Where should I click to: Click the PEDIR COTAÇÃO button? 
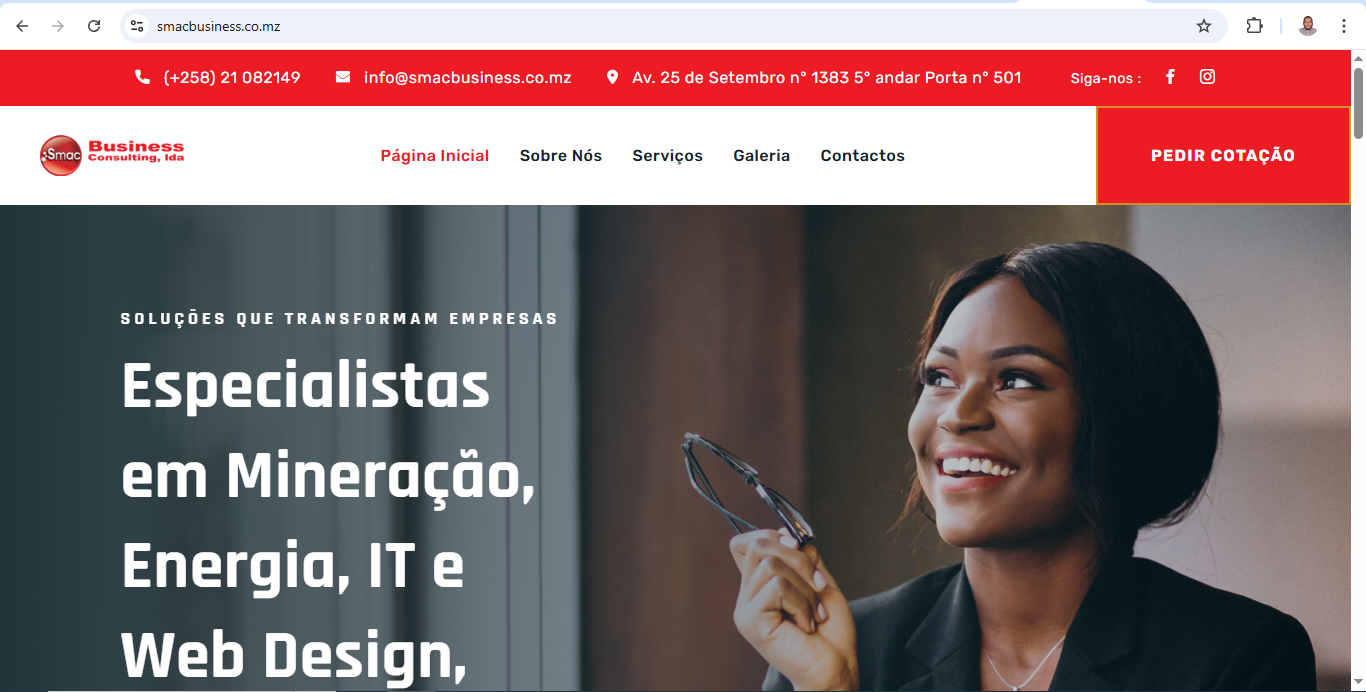pyautogui.click(x=1223, y=155)
